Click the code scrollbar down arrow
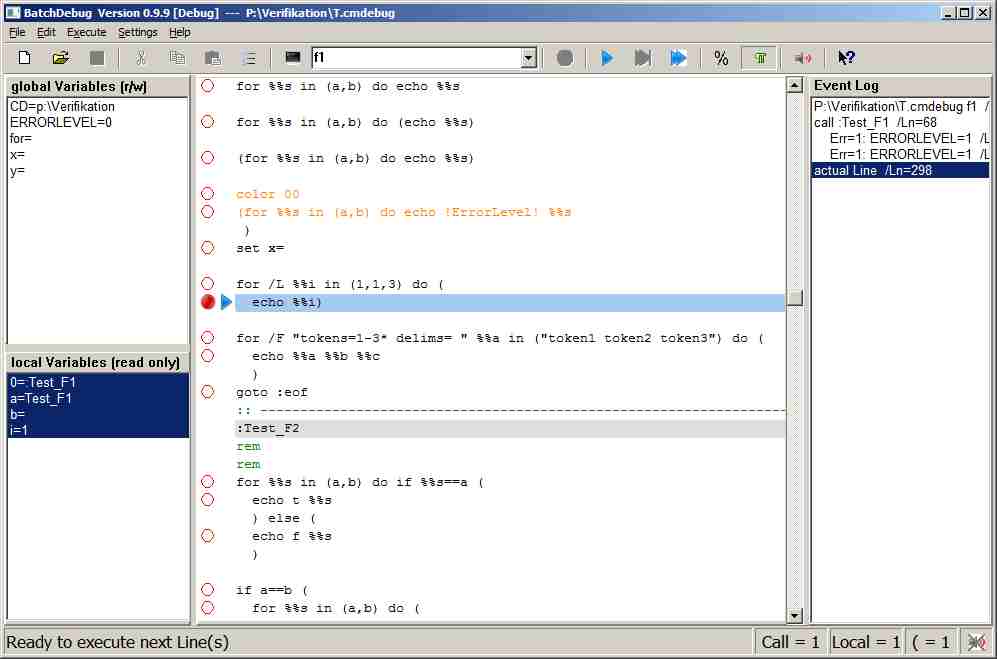 [795, 615]
